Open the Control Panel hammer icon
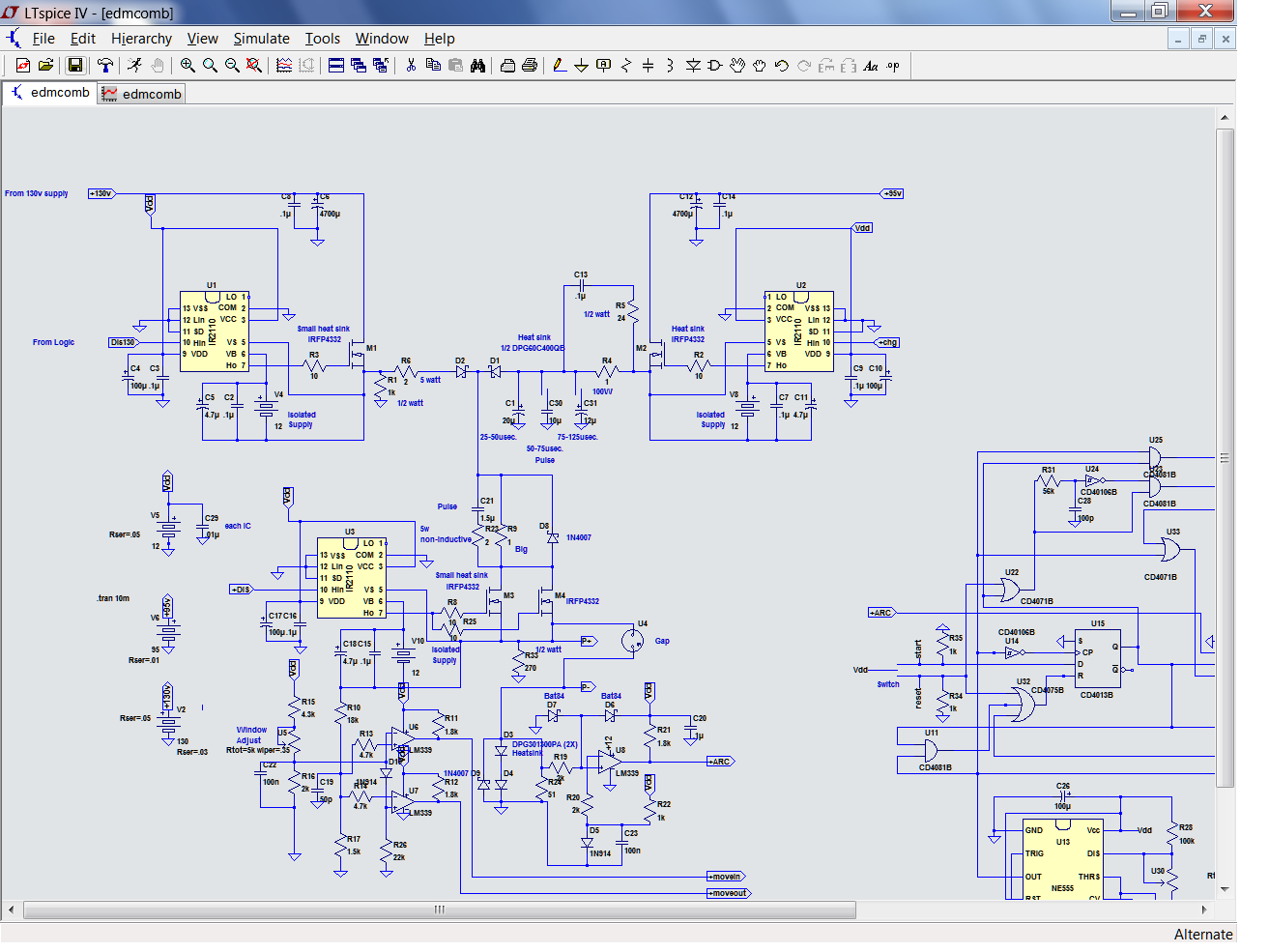 click(105, 65)
